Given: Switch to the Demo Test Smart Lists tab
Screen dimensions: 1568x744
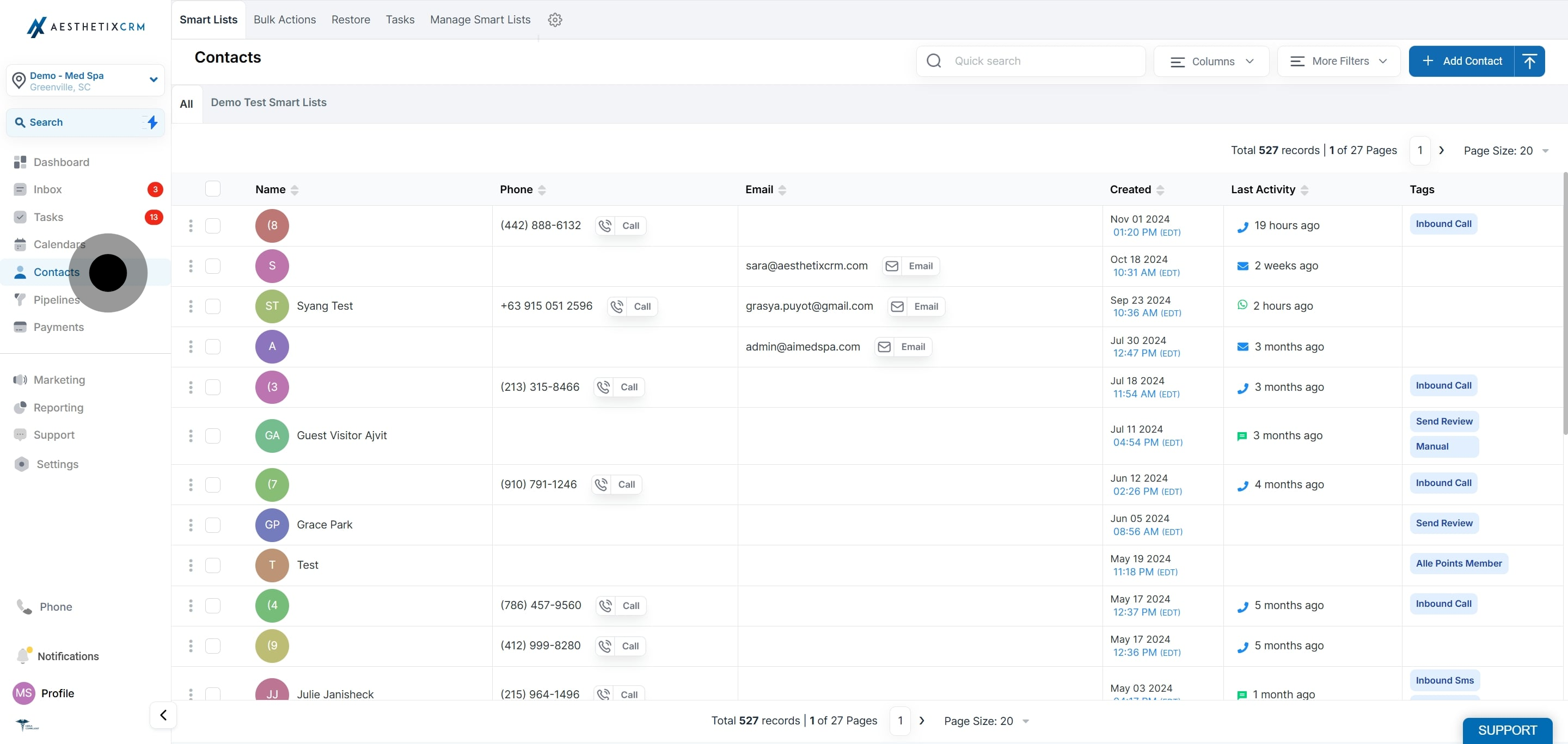Looking at the screenshot, I should coord(268,102).
